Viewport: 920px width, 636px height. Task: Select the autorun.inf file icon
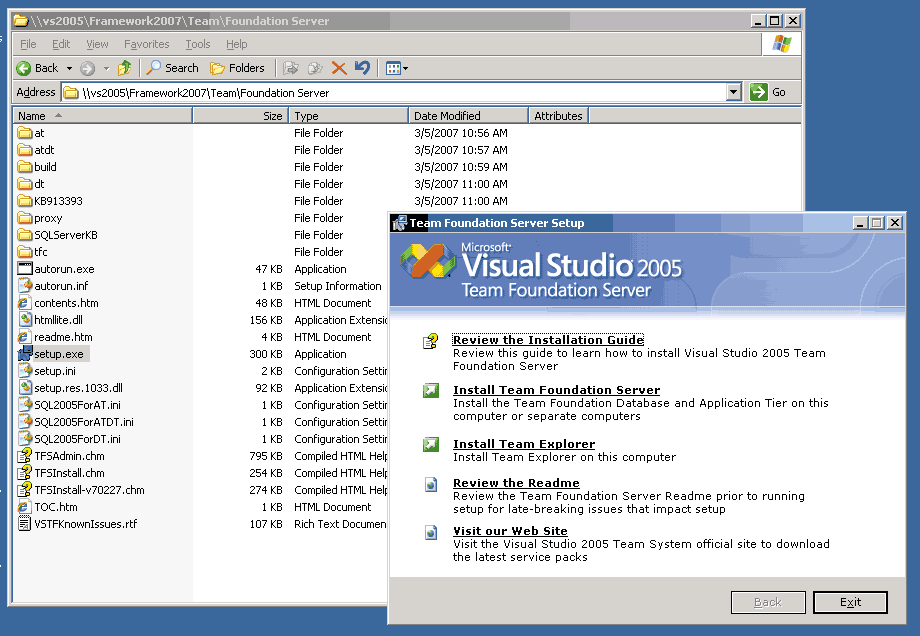click(25, 286)
